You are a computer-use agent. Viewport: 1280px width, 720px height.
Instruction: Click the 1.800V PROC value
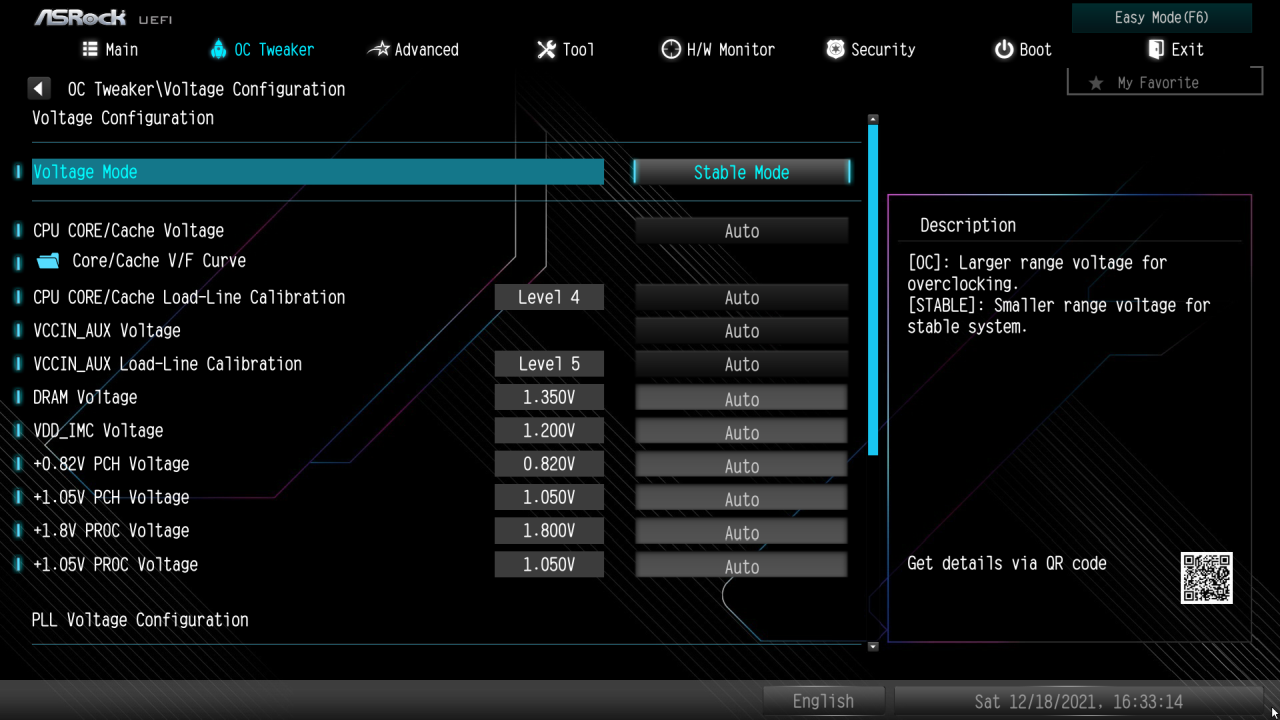[x=549, y=531]
